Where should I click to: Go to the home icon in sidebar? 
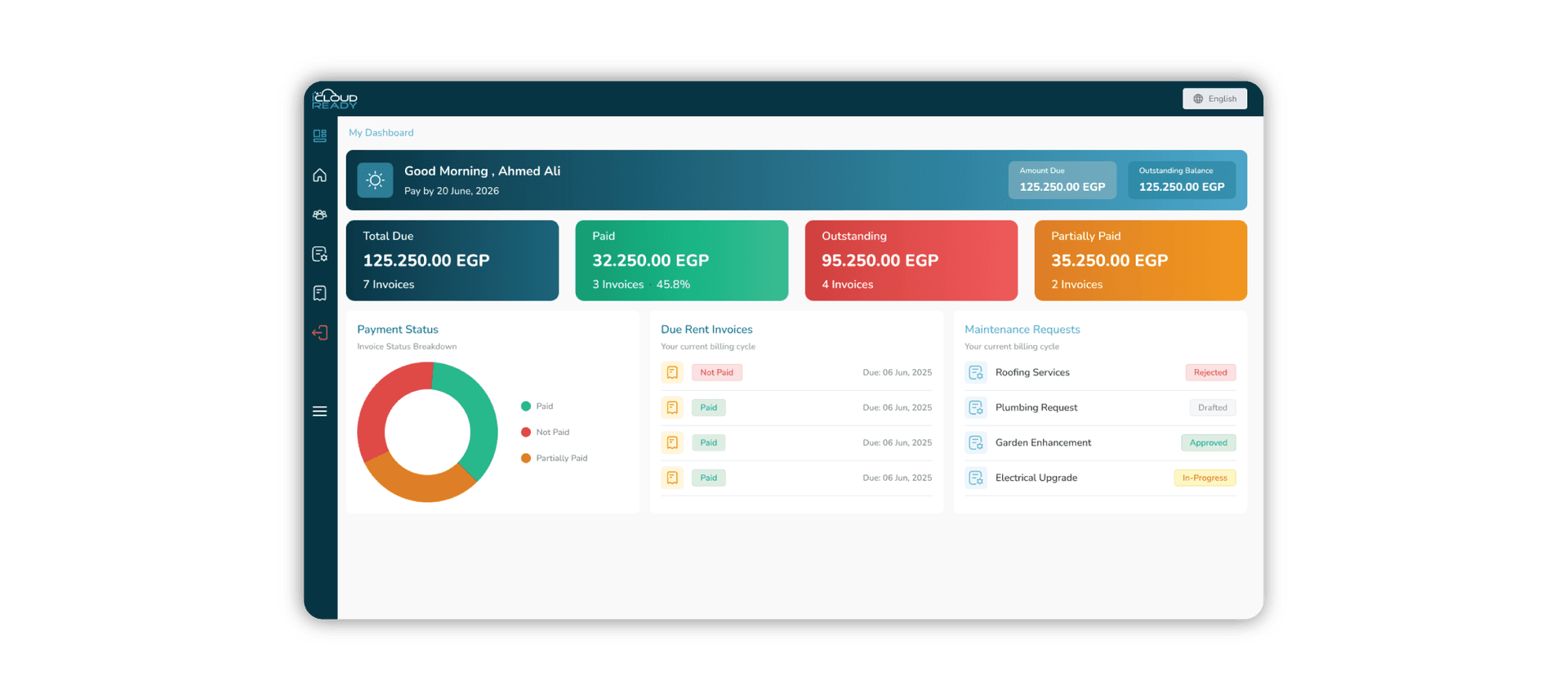319,176
